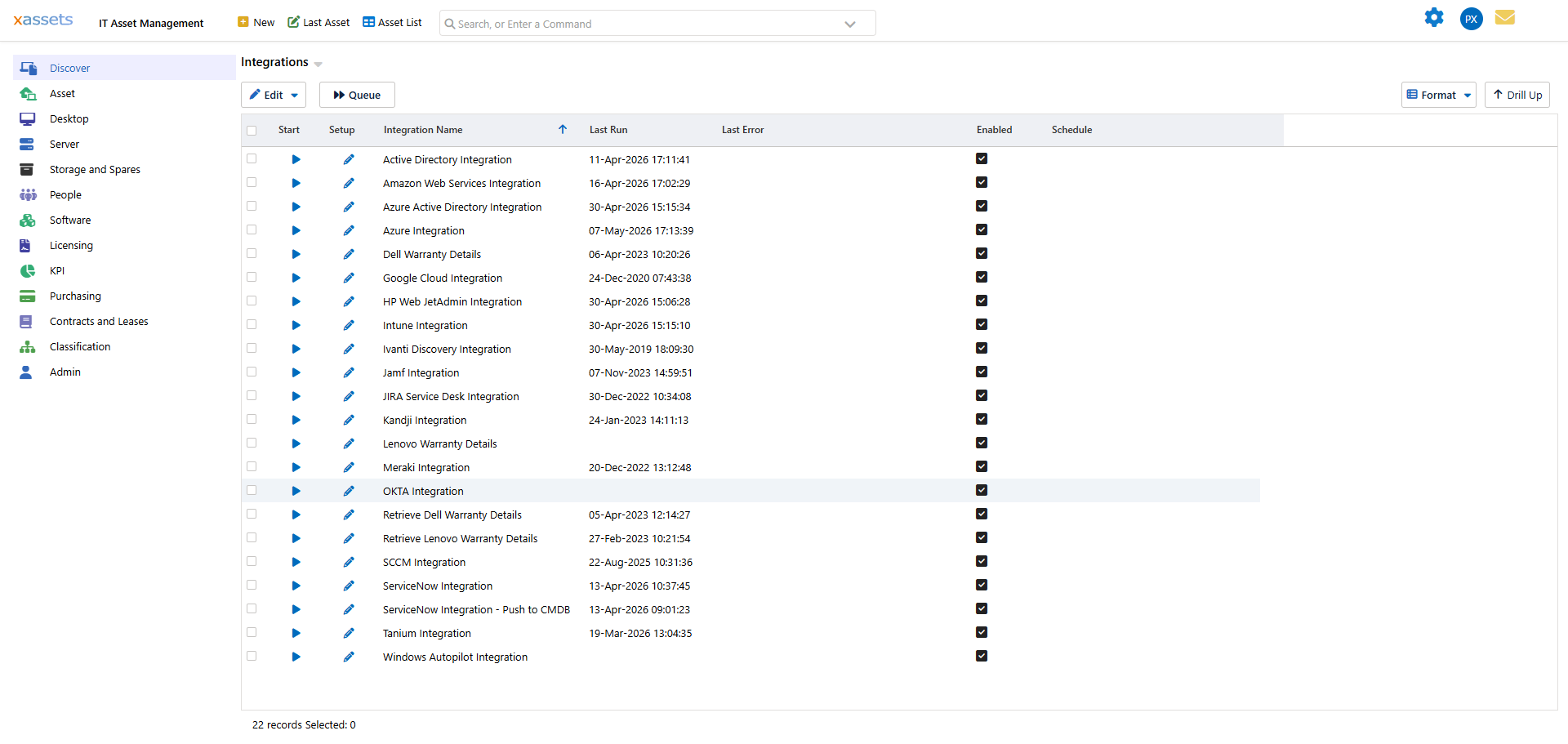This screenshot has width=1568, height=744.
Task: Select the HP Web JetAdmin Integration row checkbox
Action: click(x=252, y=301)
